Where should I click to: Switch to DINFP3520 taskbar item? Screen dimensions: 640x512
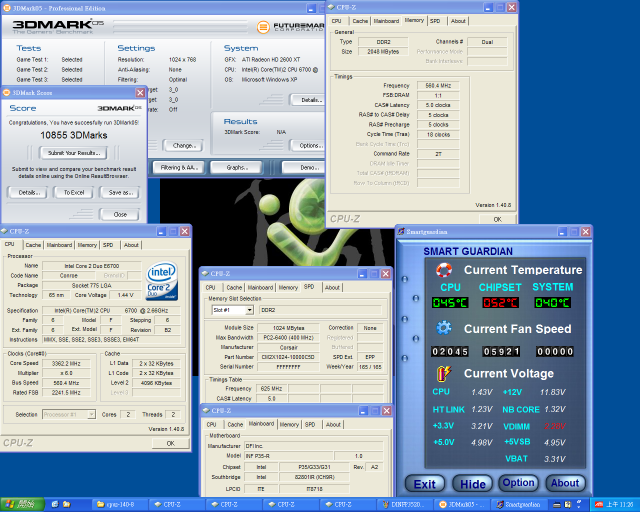tap(404, 505)
